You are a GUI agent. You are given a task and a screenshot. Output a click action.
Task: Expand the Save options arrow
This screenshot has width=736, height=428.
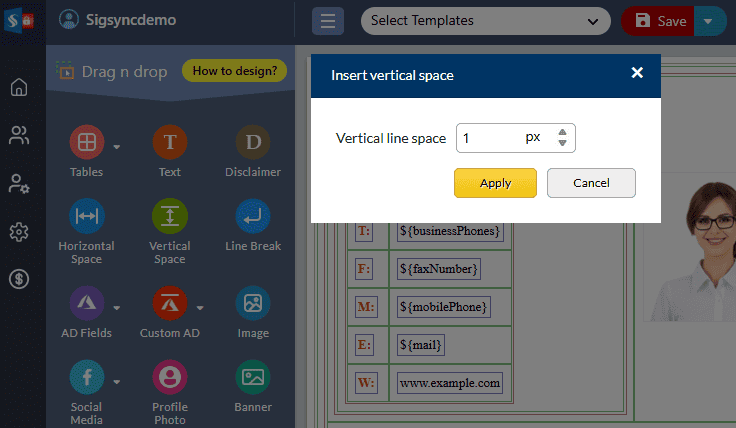coord(709,20)
